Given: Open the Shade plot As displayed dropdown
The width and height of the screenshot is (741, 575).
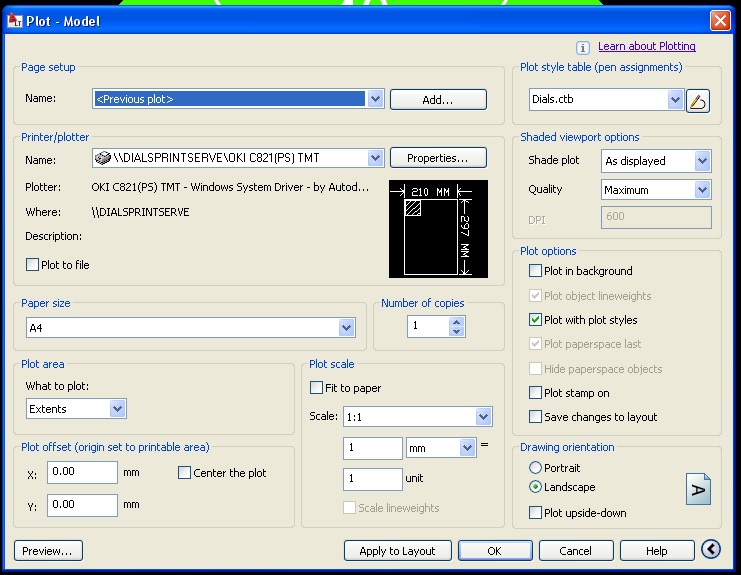Looking at the screenshot, I should 702,161.
